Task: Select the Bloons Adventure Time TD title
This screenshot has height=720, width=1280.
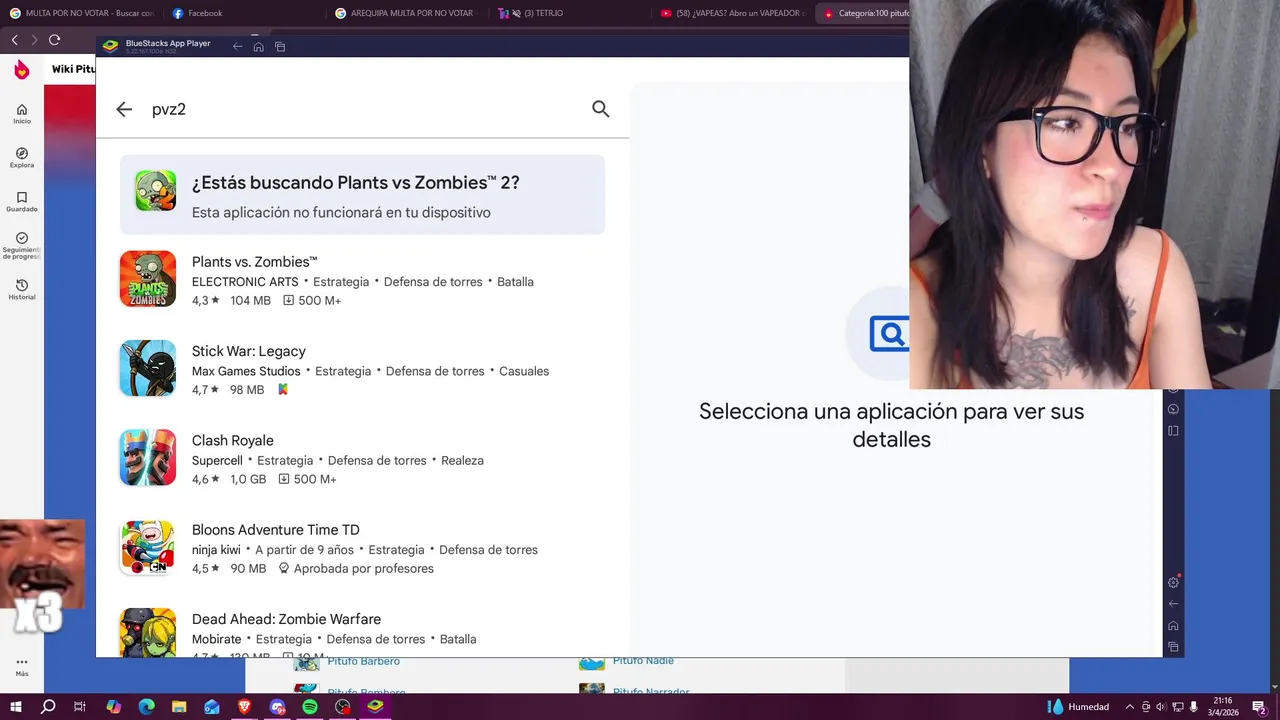Action: tap(275, 530)
